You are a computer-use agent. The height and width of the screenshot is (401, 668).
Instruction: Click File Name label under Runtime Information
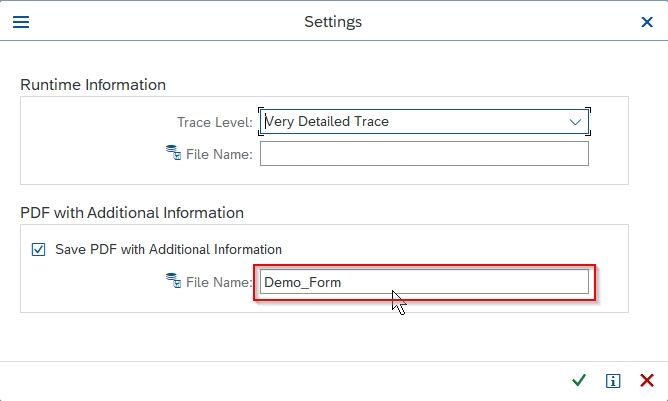(x=219, y=154)
